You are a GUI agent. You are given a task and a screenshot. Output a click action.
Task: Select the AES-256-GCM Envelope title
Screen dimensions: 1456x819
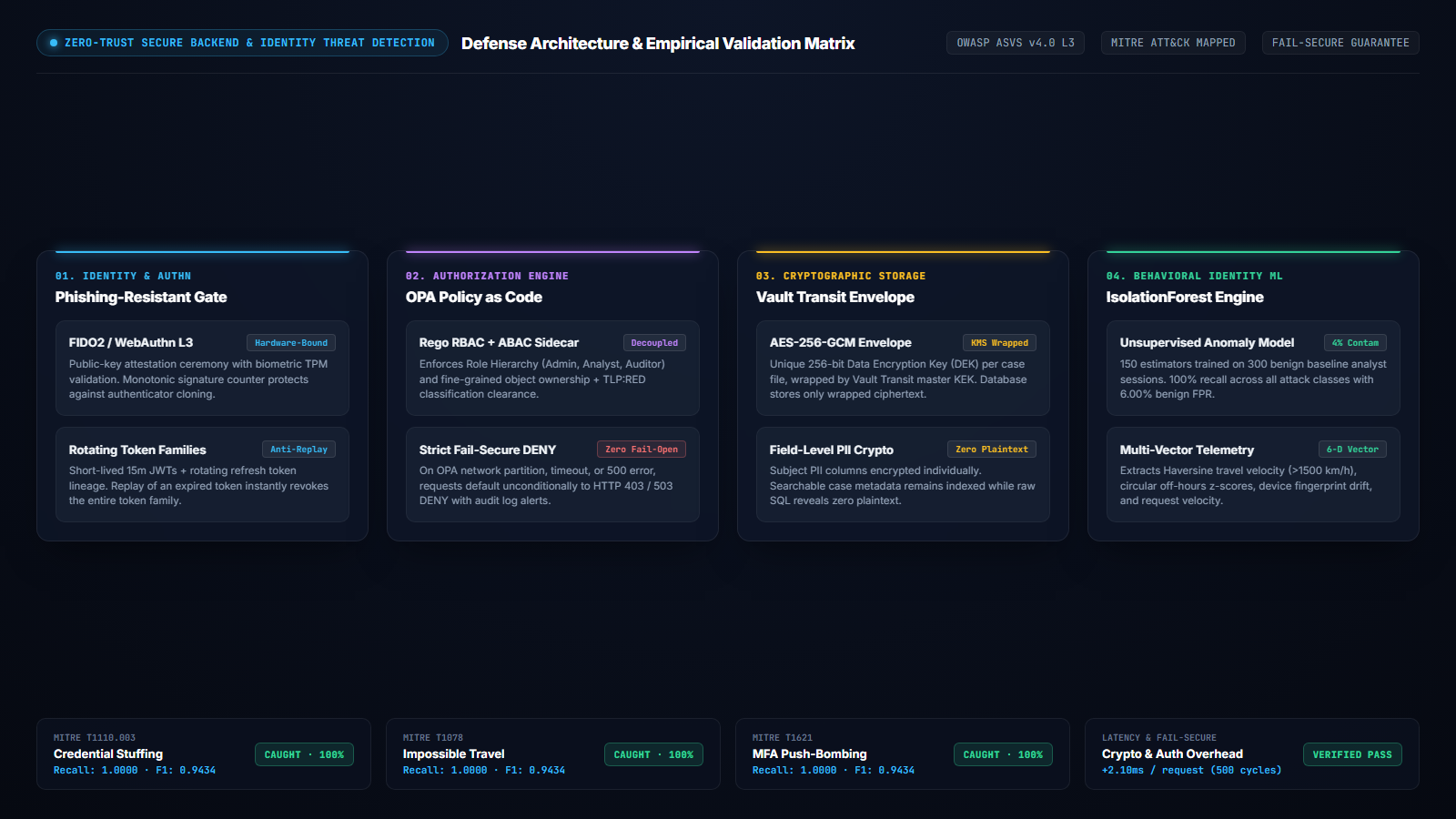click(x=841, y=343)
